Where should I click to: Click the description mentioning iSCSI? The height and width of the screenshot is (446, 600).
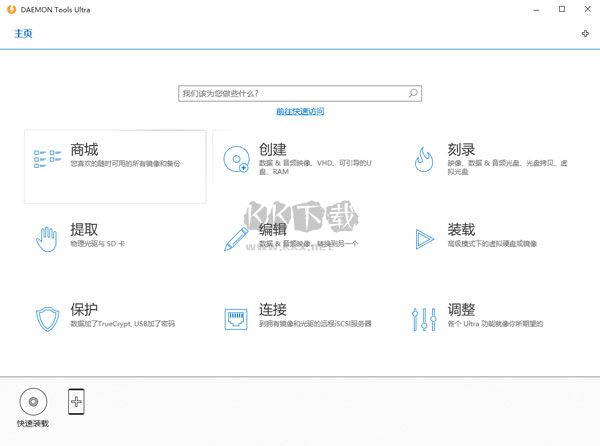315,324
